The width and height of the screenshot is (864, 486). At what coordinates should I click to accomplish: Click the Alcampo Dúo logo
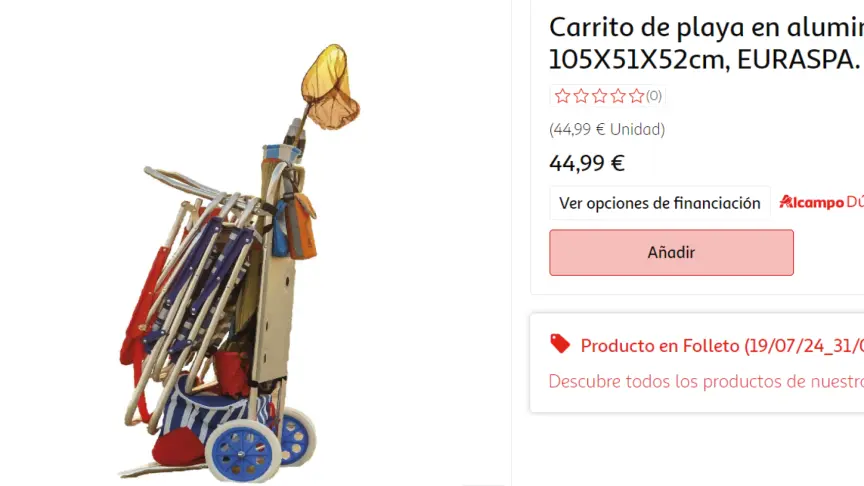(822, 202)
